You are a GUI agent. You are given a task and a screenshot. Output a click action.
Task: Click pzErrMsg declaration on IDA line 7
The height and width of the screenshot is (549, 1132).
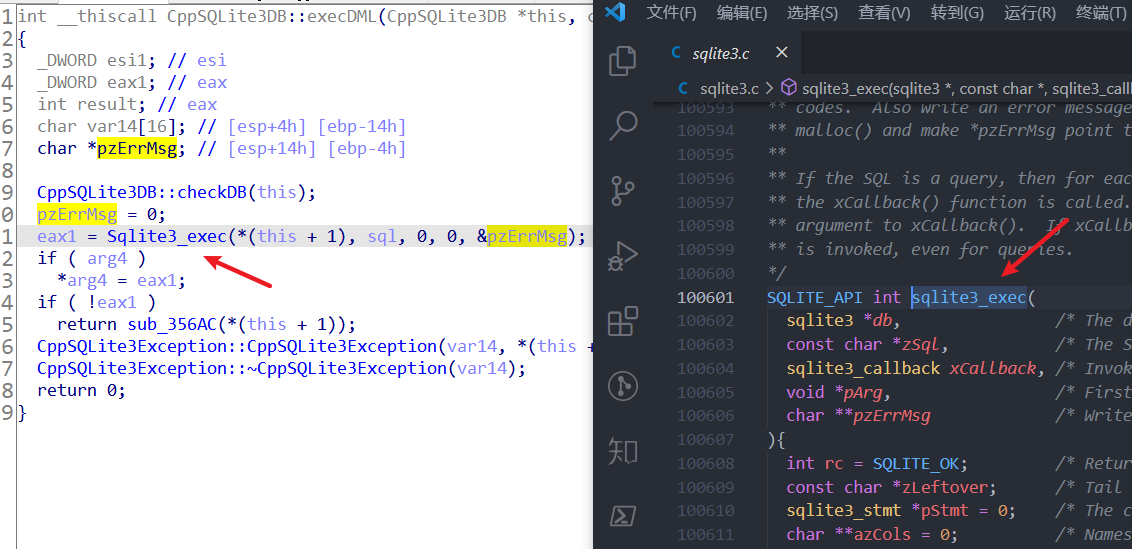(137, 149)
